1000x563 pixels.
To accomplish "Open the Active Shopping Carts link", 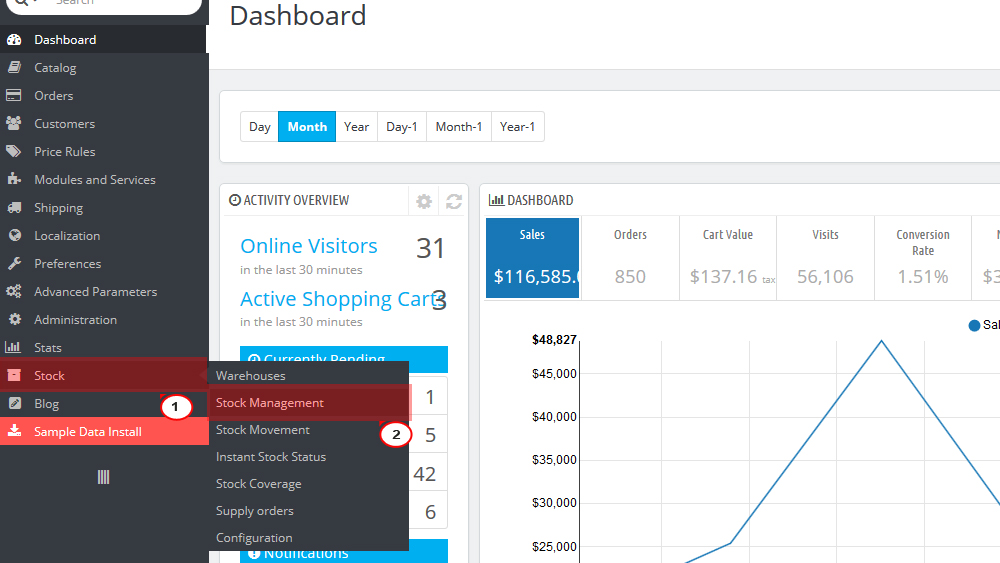I will [x=341, y=299].
